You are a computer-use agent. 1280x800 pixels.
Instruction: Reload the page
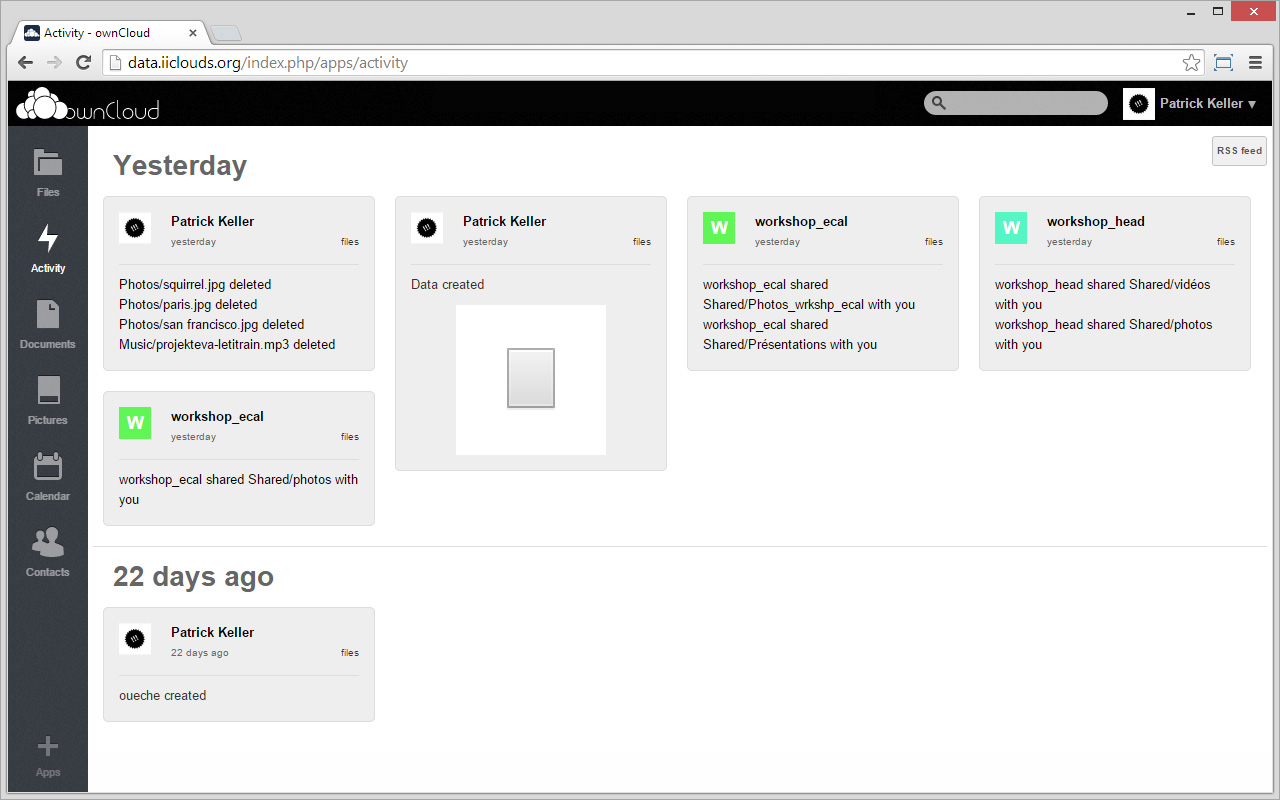(84, 63)
